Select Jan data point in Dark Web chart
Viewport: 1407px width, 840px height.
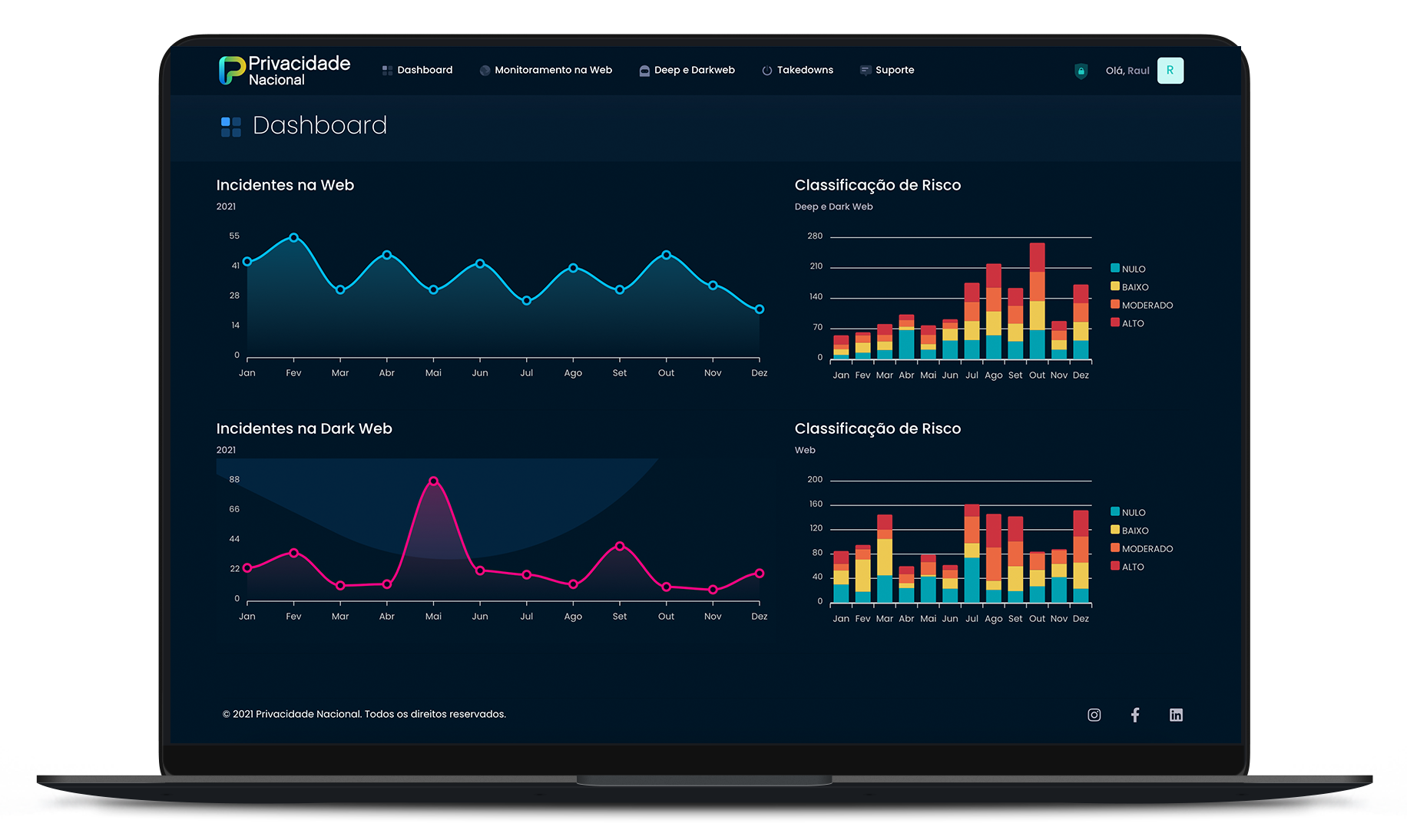247,568
